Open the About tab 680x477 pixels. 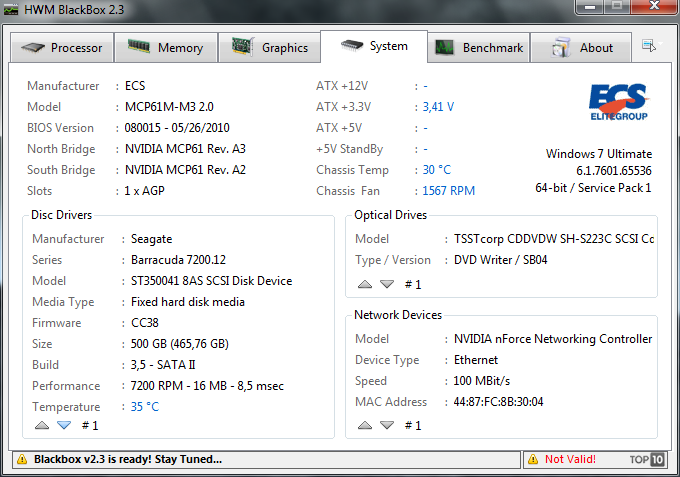coord(581,47)
